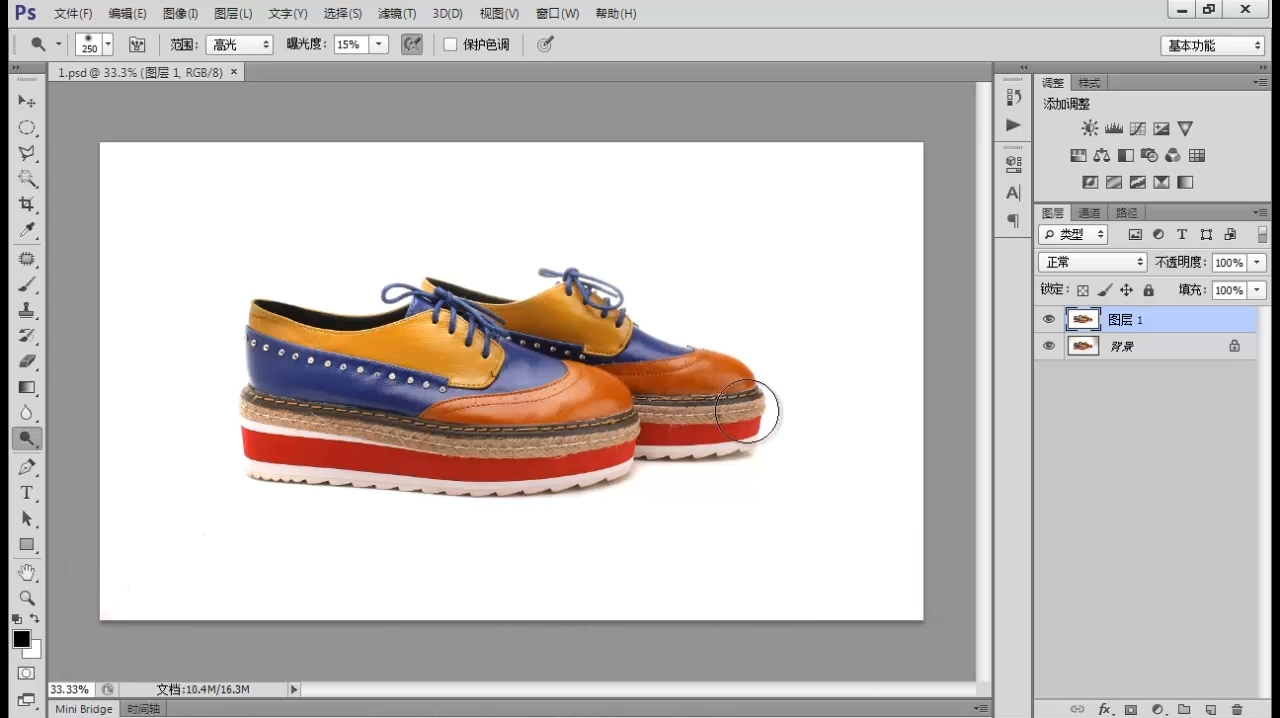
Task: Delete layer with trash icon
Action: (x=1237, y=709)
